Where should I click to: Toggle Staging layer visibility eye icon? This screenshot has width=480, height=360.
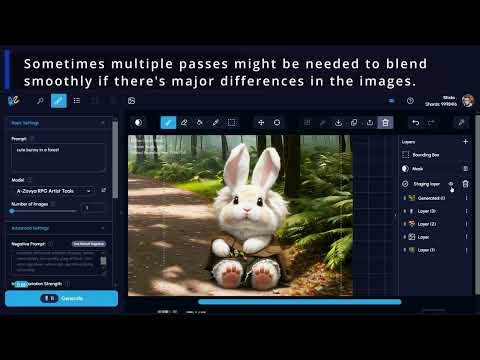point(451,184)
